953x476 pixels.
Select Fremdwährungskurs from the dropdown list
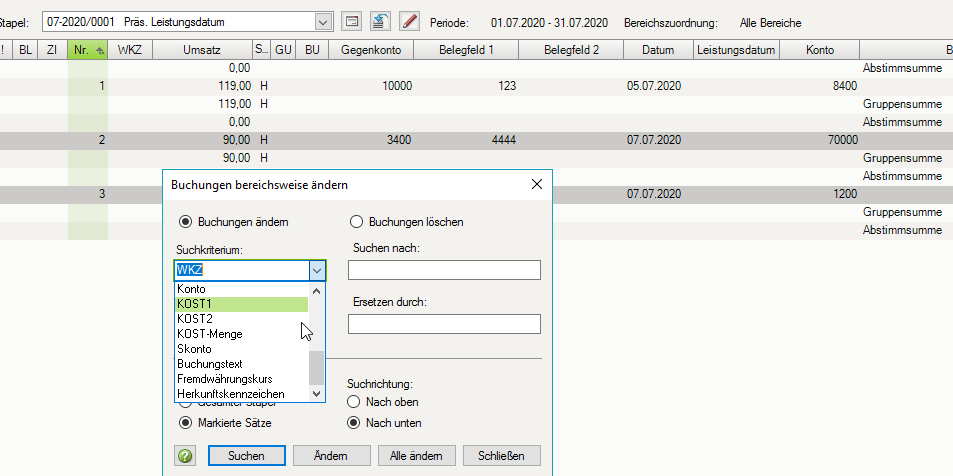224,379
